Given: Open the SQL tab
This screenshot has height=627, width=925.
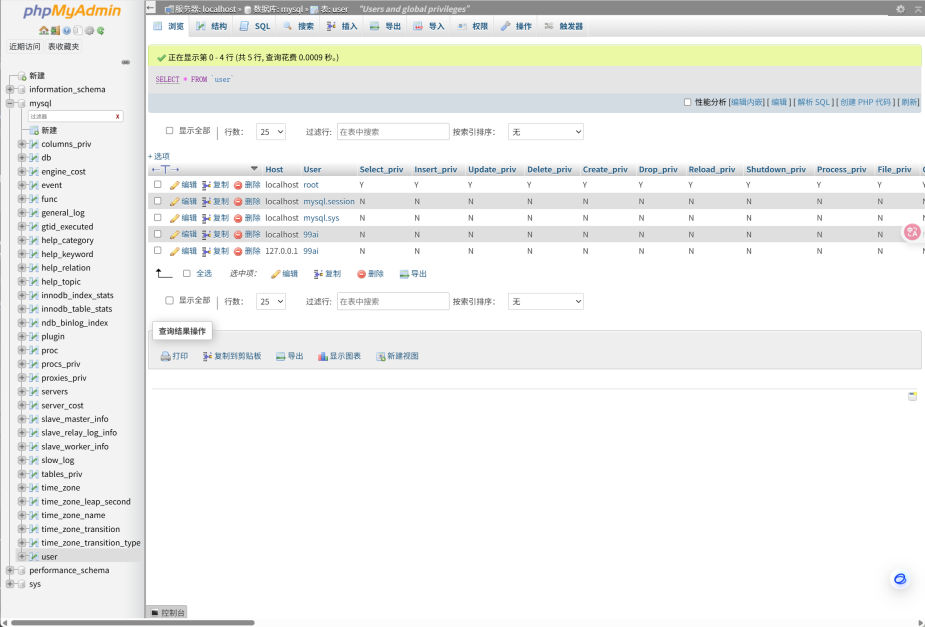Looking at the screenshot, I should click(255, 27).
